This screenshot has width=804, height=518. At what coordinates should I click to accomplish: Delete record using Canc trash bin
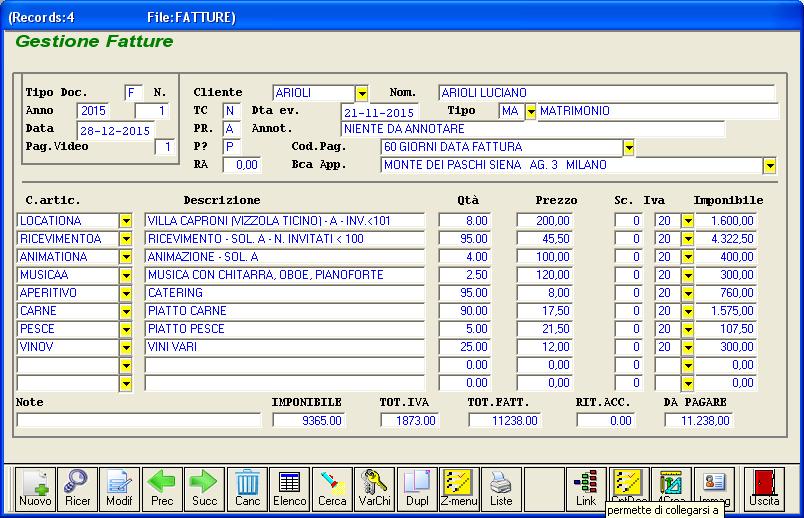pyautogui.click(x=247, y=489)
